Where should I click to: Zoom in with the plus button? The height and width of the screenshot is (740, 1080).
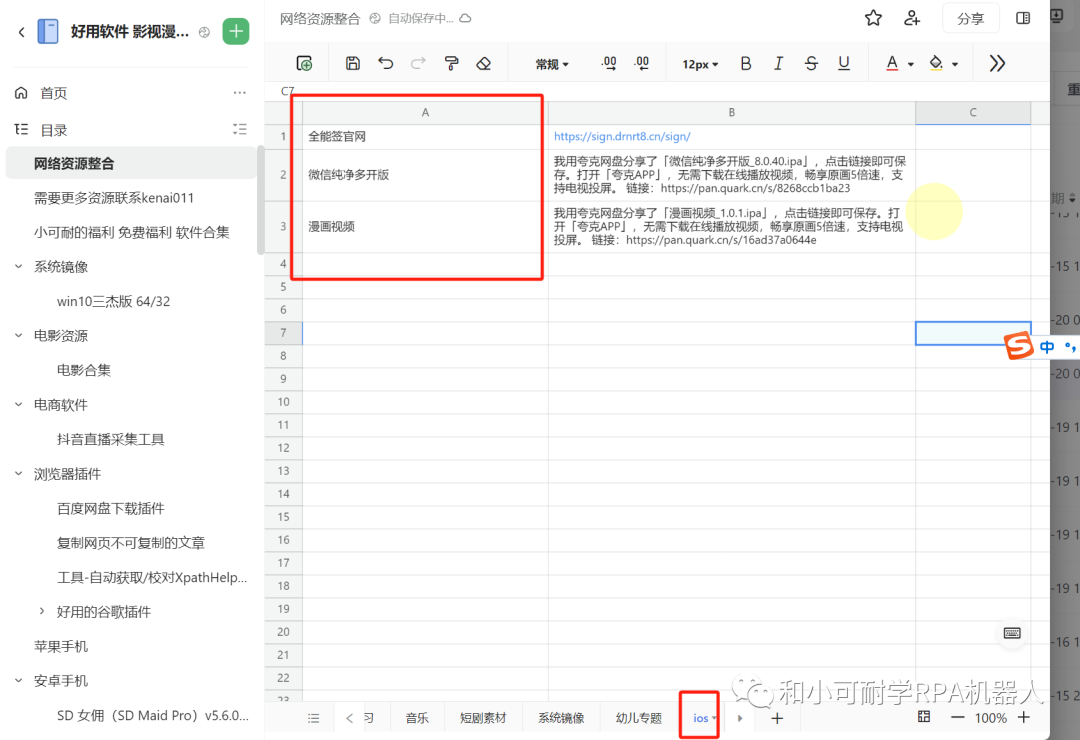click(x=1024, y=717)
